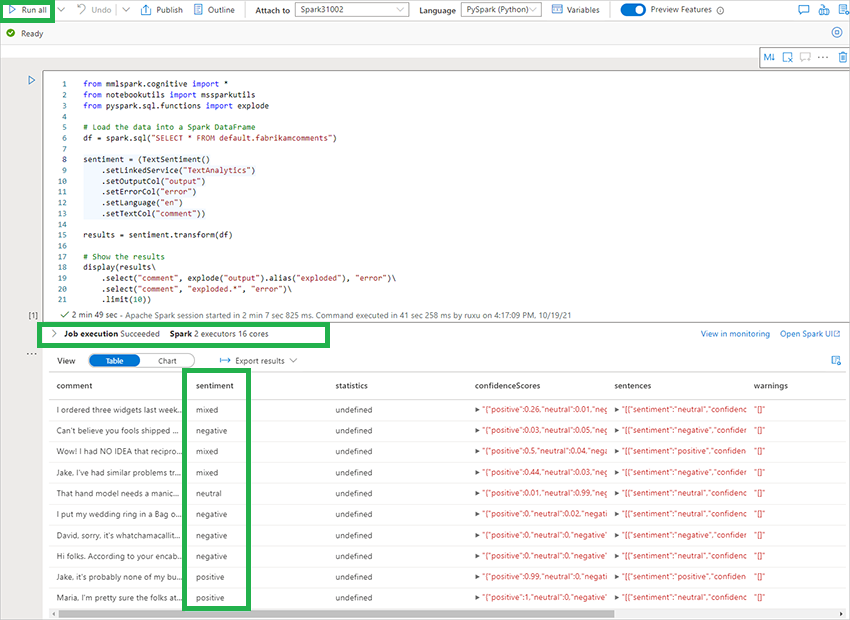Click the Preview Features info icon
This screenshot has height=620, width=850.
[720, 10]
